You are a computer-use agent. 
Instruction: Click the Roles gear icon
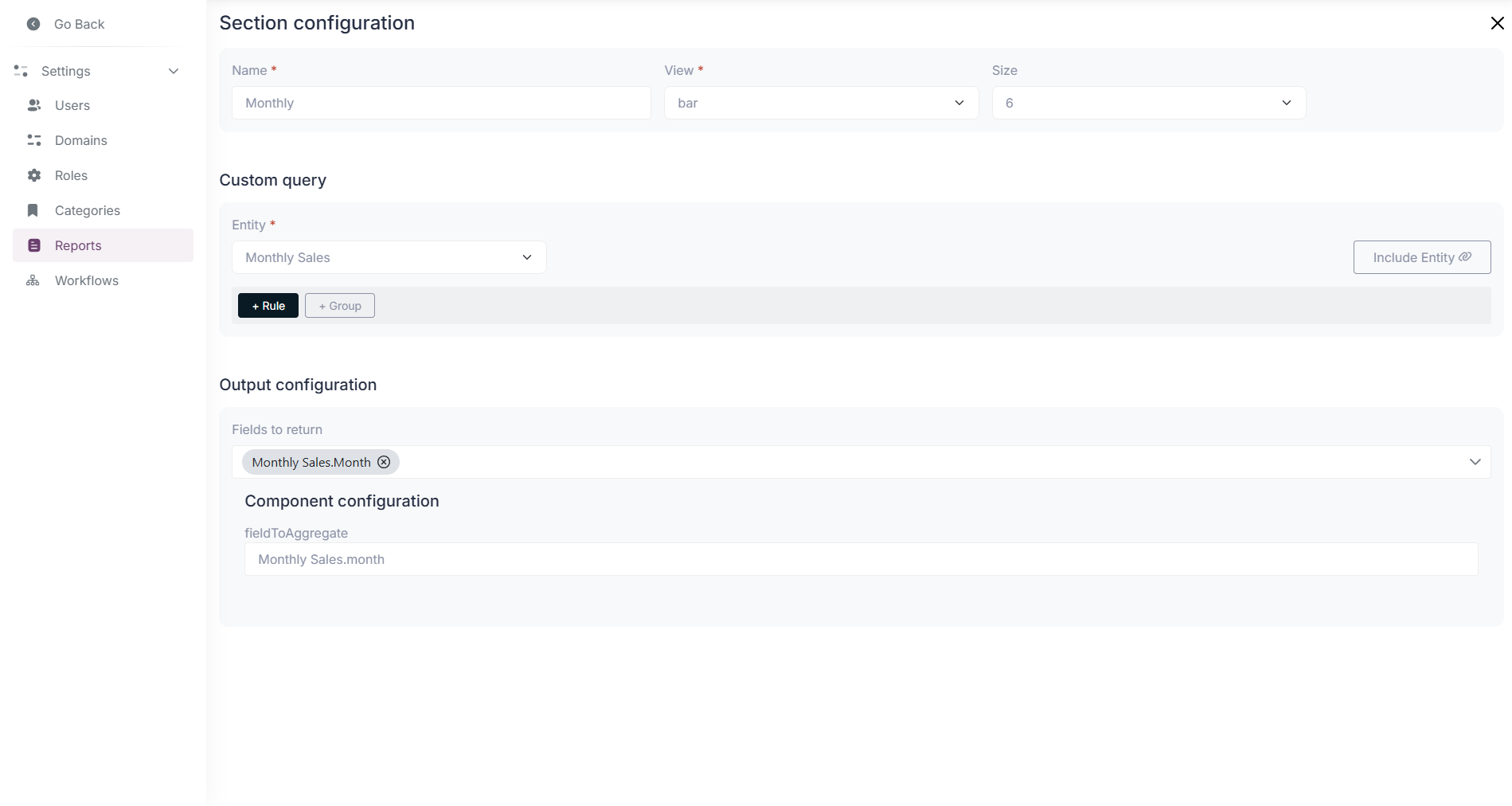click(x=33, y=175)
